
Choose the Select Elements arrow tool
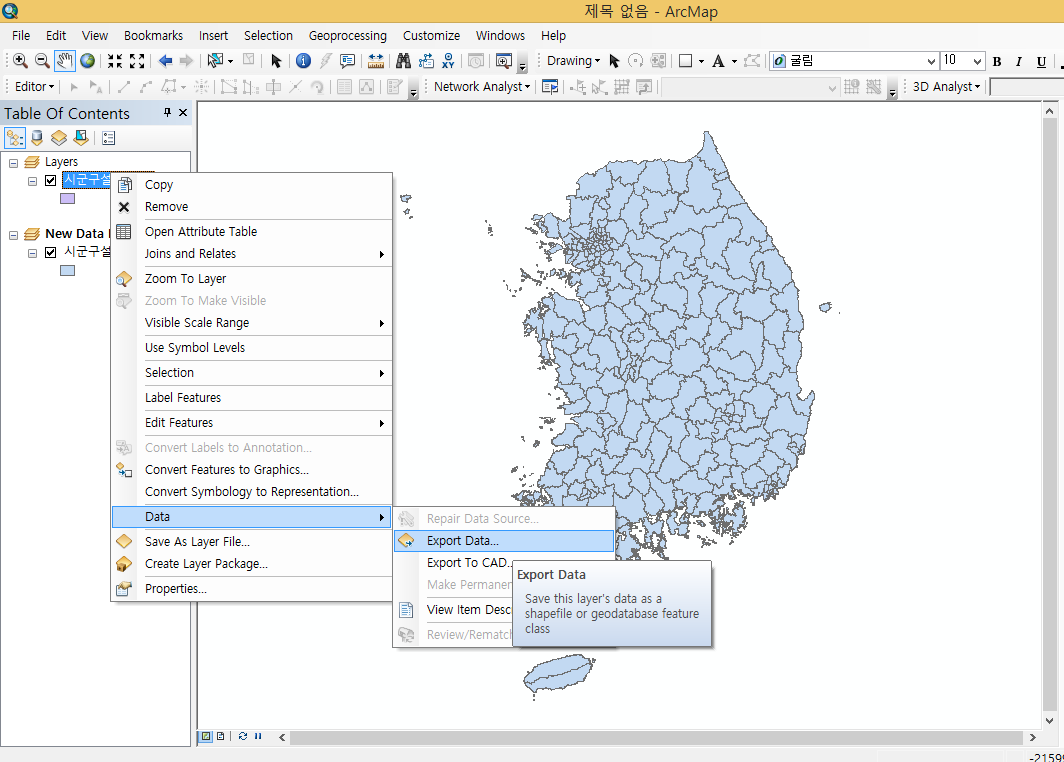276,60
